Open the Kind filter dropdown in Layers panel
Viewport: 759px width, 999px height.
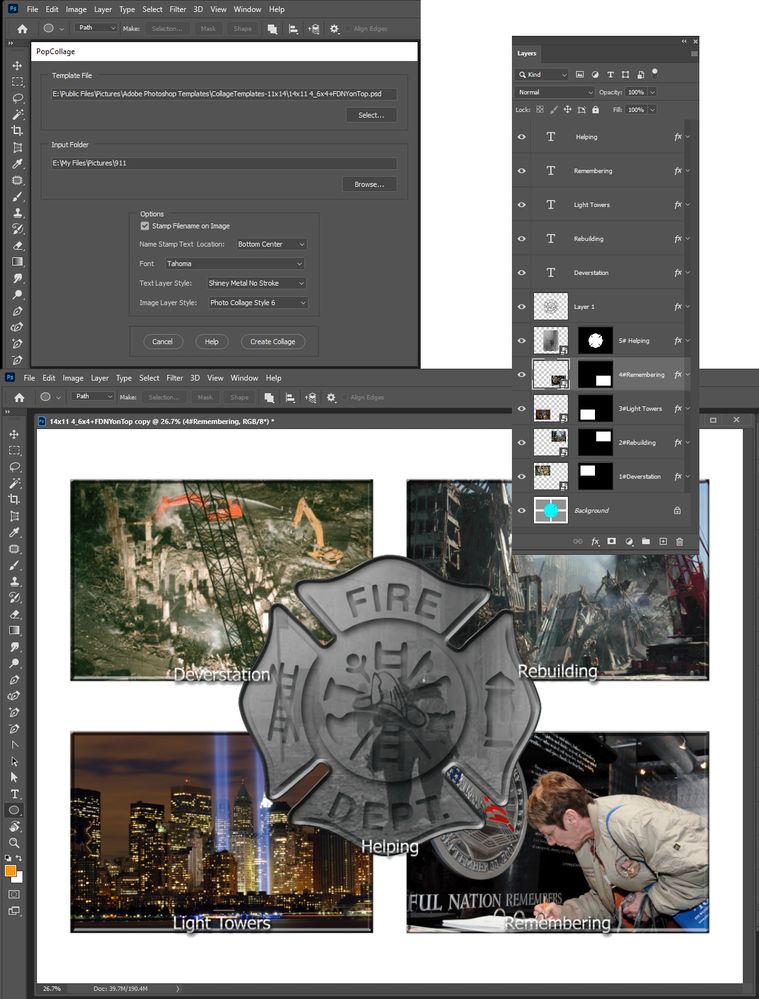(x=543, y=75)
